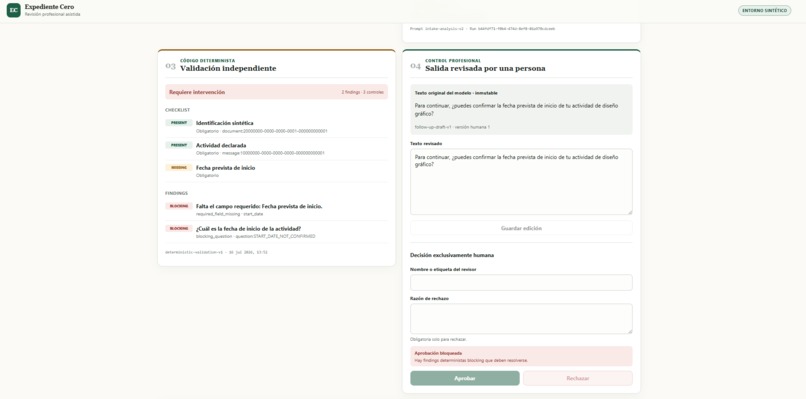Click the deterministic-validation-v1 timestamp line
806x399 pixels.
[216, 252]
